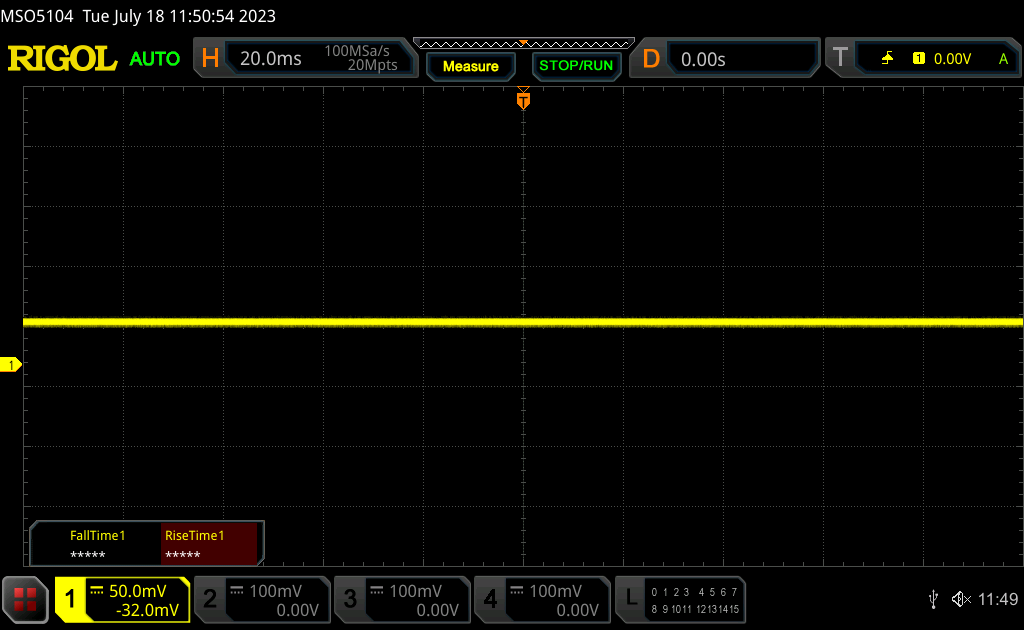The width and height of the screenshot is (1024, 630).
Task: Open the delay D label
Action: pos(650,59)
